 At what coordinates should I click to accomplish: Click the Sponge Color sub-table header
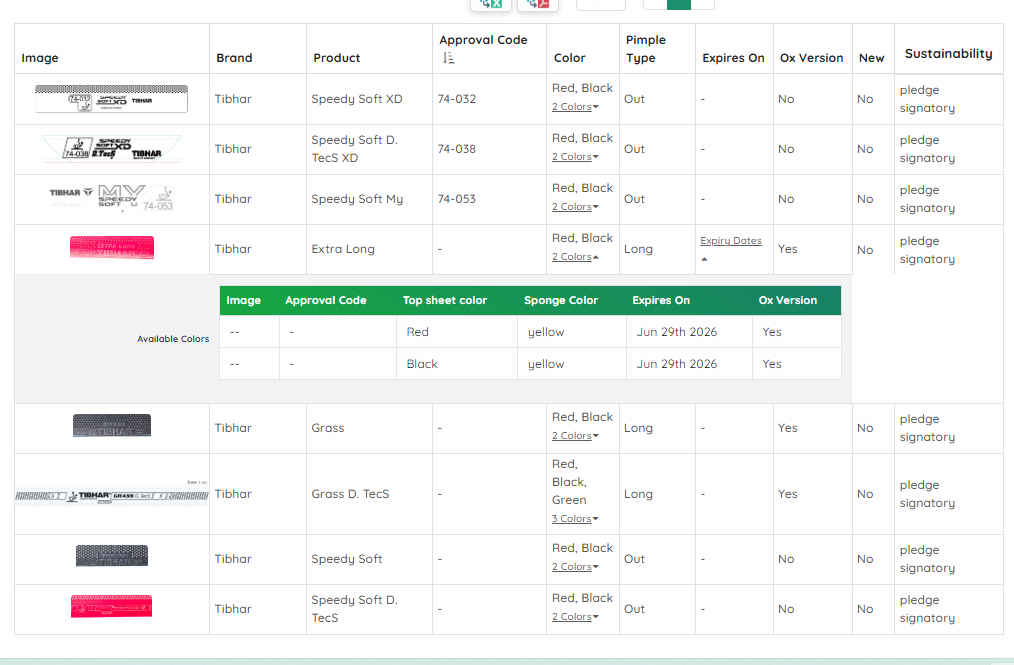[x=561, y=300]
